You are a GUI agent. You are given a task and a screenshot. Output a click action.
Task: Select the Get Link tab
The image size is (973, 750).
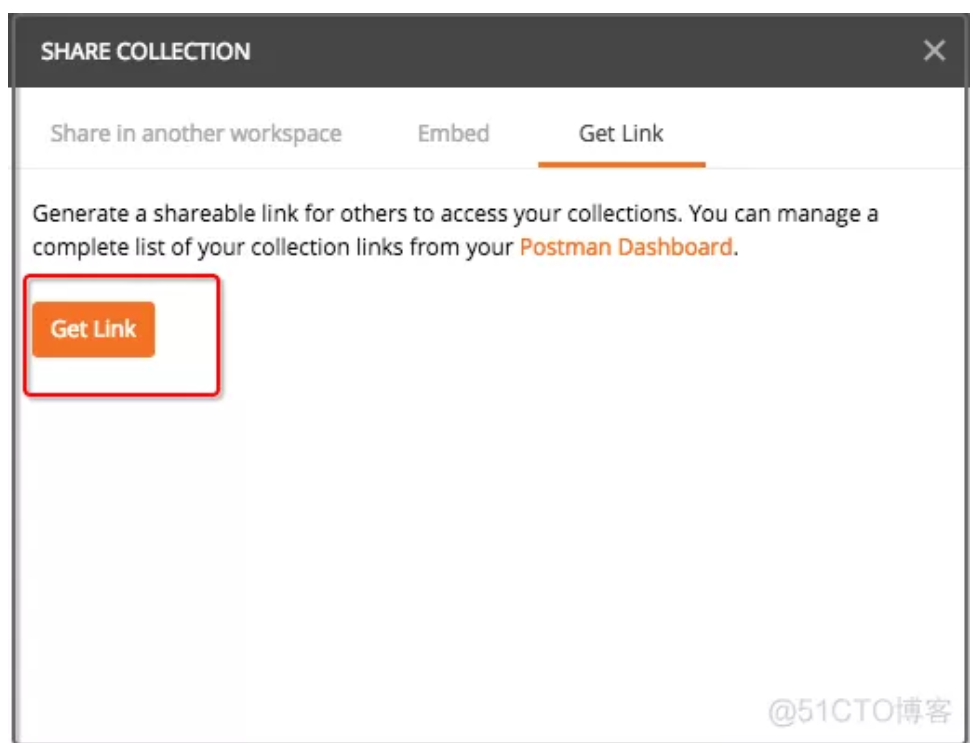click(621, 133)
